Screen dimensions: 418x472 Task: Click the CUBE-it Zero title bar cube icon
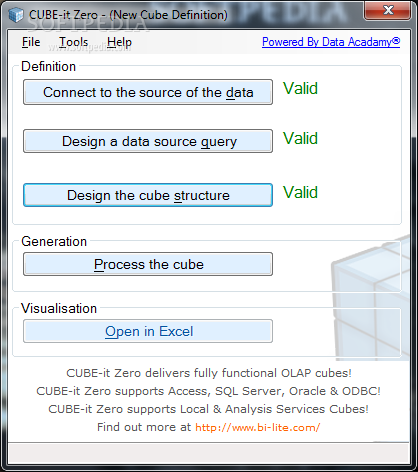[x=16, y=15]
